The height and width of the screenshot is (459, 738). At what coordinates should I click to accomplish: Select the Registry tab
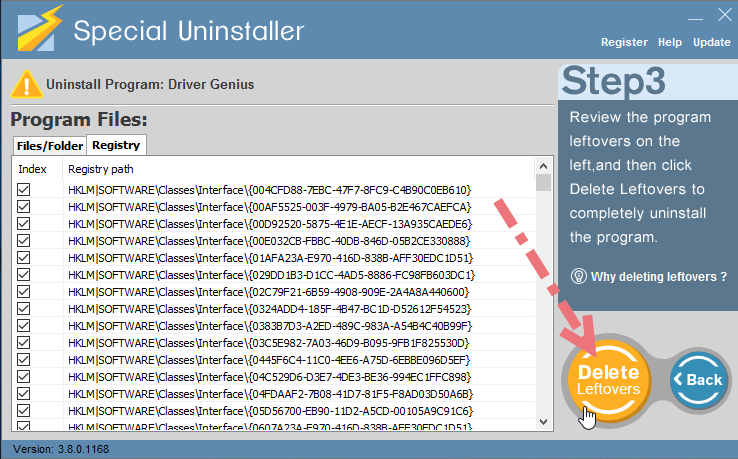coord(116,145)
